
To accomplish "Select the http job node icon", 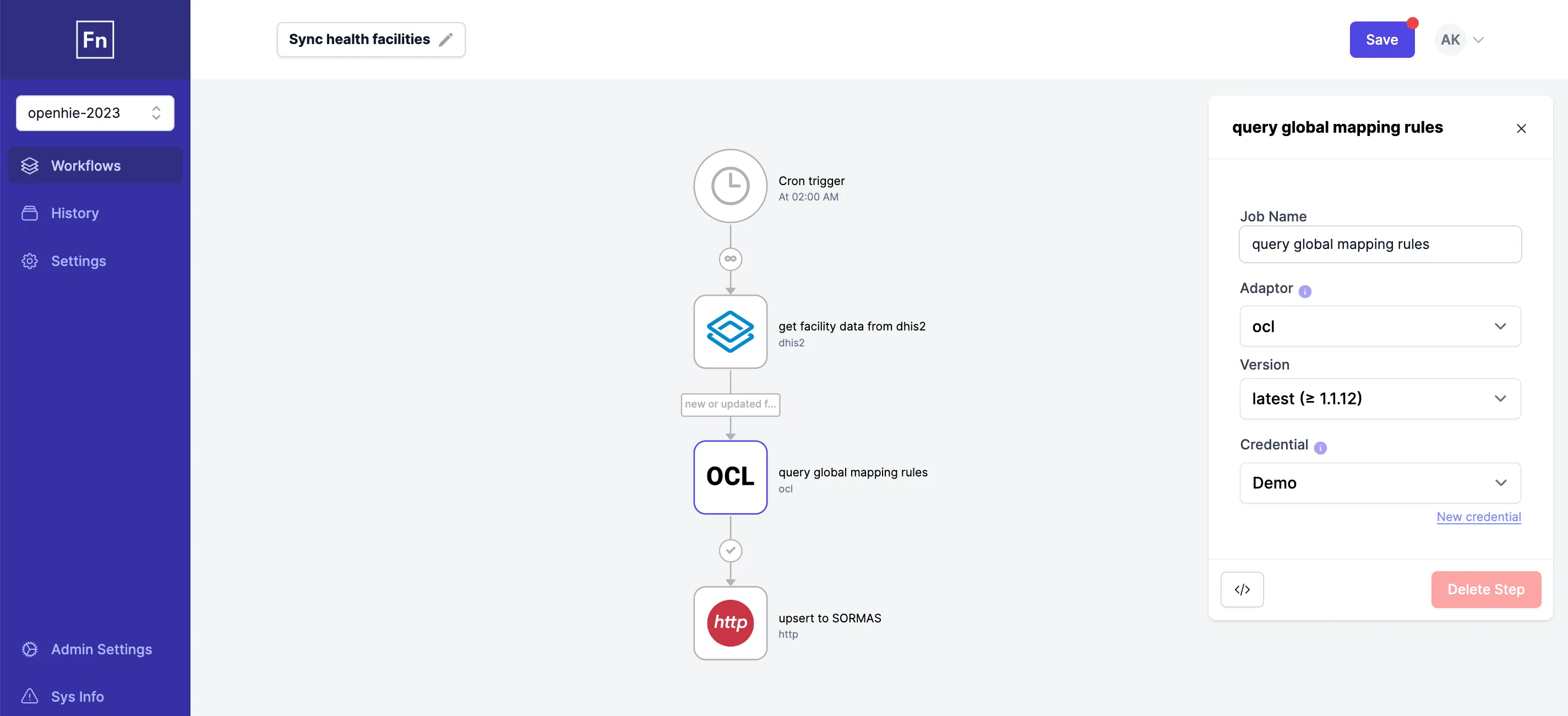I will [x=731, y=623].
